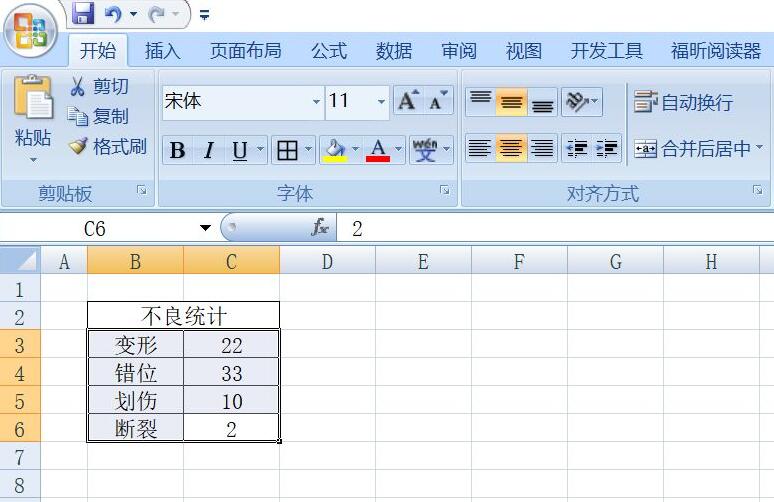Open 剪贴板 dialog launcher

pyautogui.click(x=142, y=190)
